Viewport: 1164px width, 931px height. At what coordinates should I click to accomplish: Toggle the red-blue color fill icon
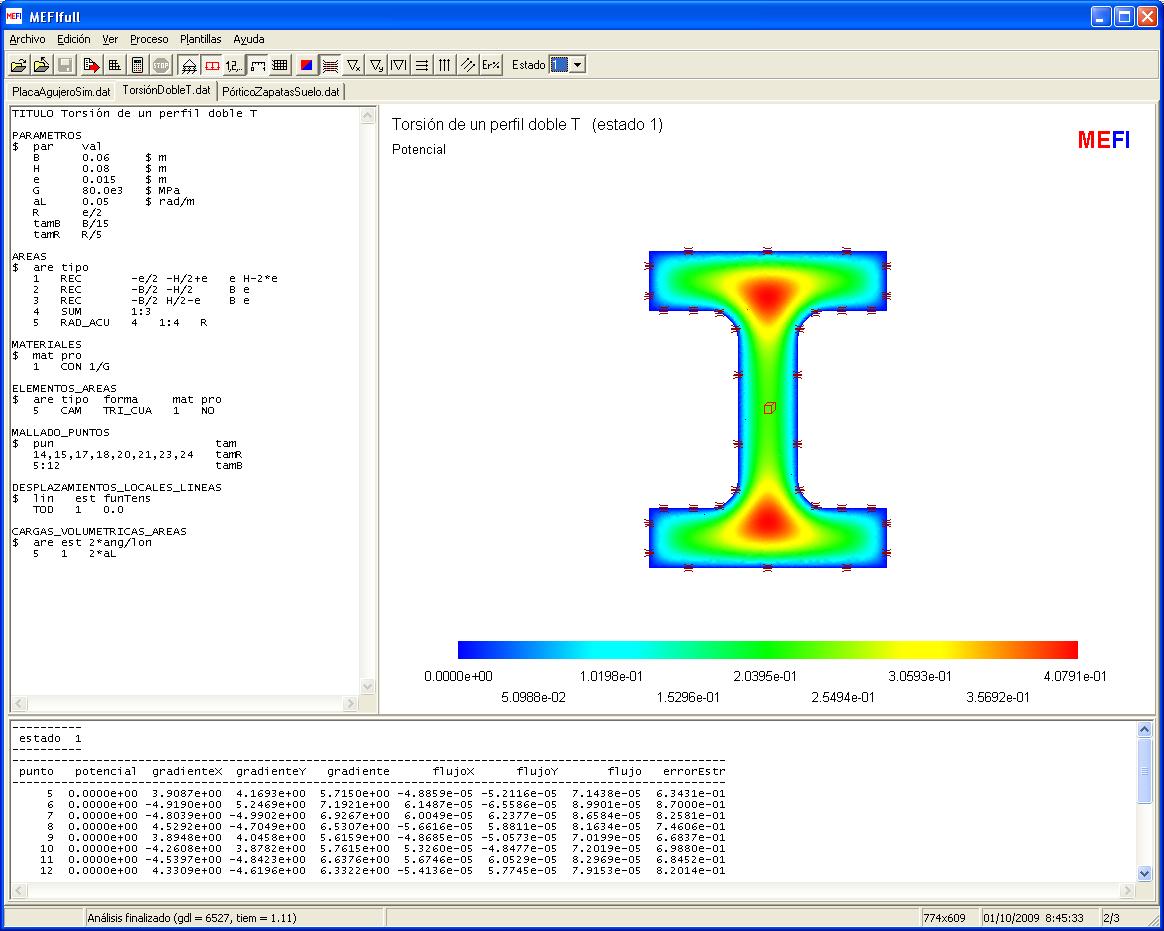[x=306, y=65]
